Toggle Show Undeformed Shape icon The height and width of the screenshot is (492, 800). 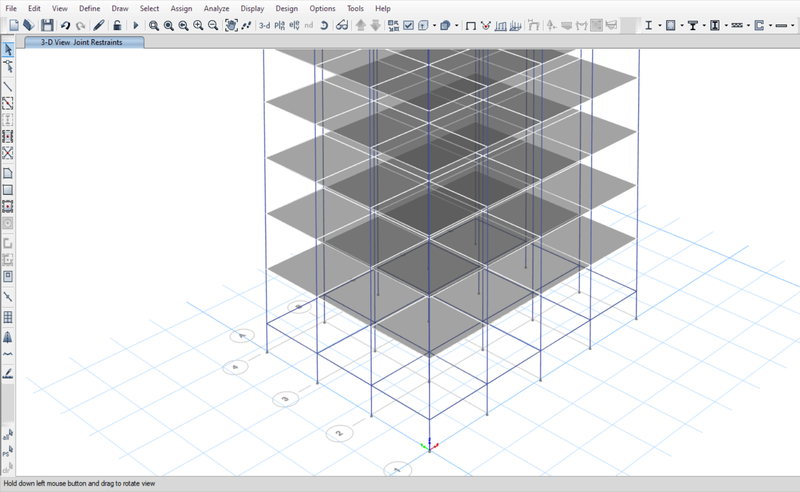tap(470, 25)
